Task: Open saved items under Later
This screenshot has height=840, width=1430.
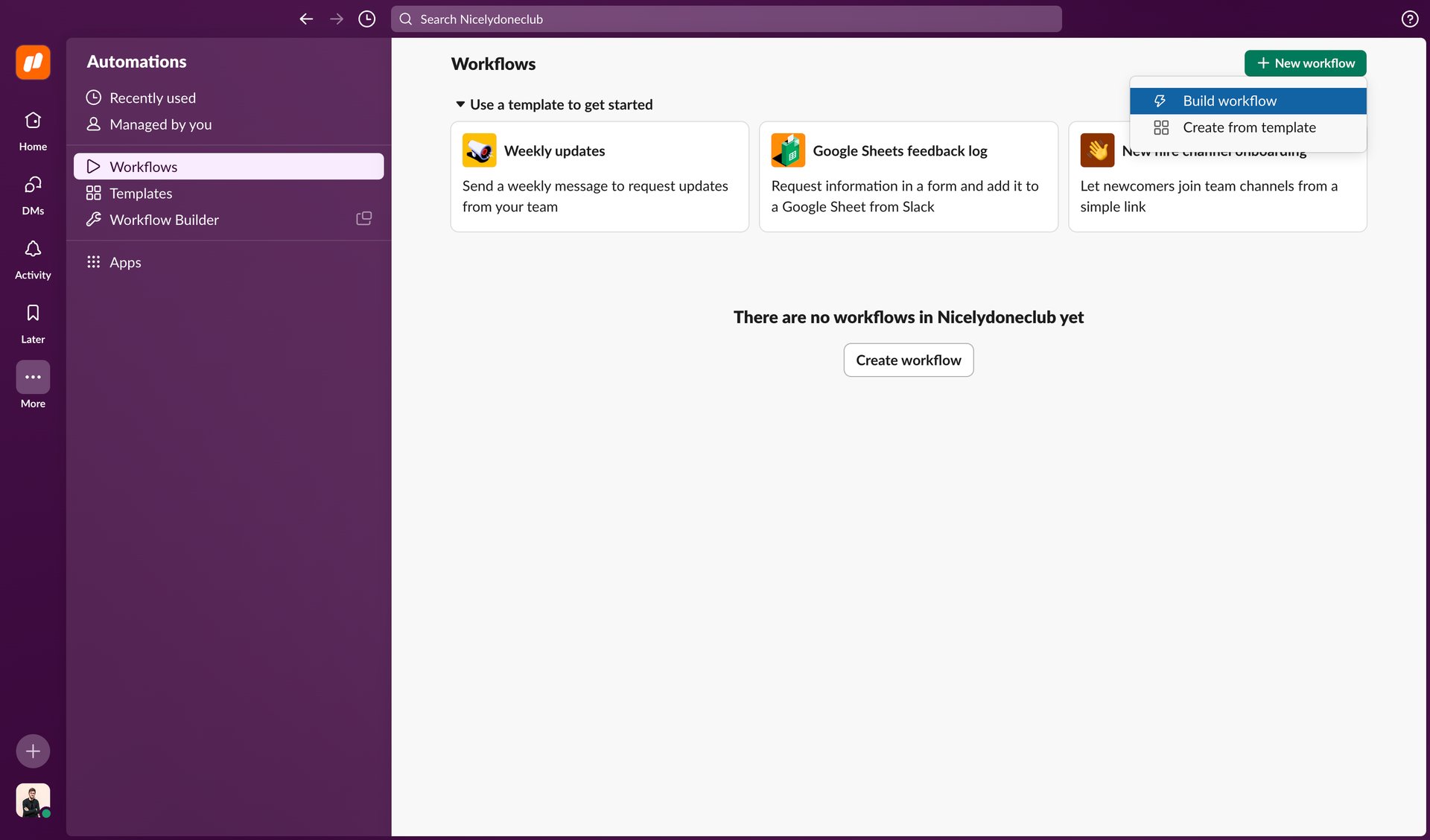Action: [x=32, y=322]
